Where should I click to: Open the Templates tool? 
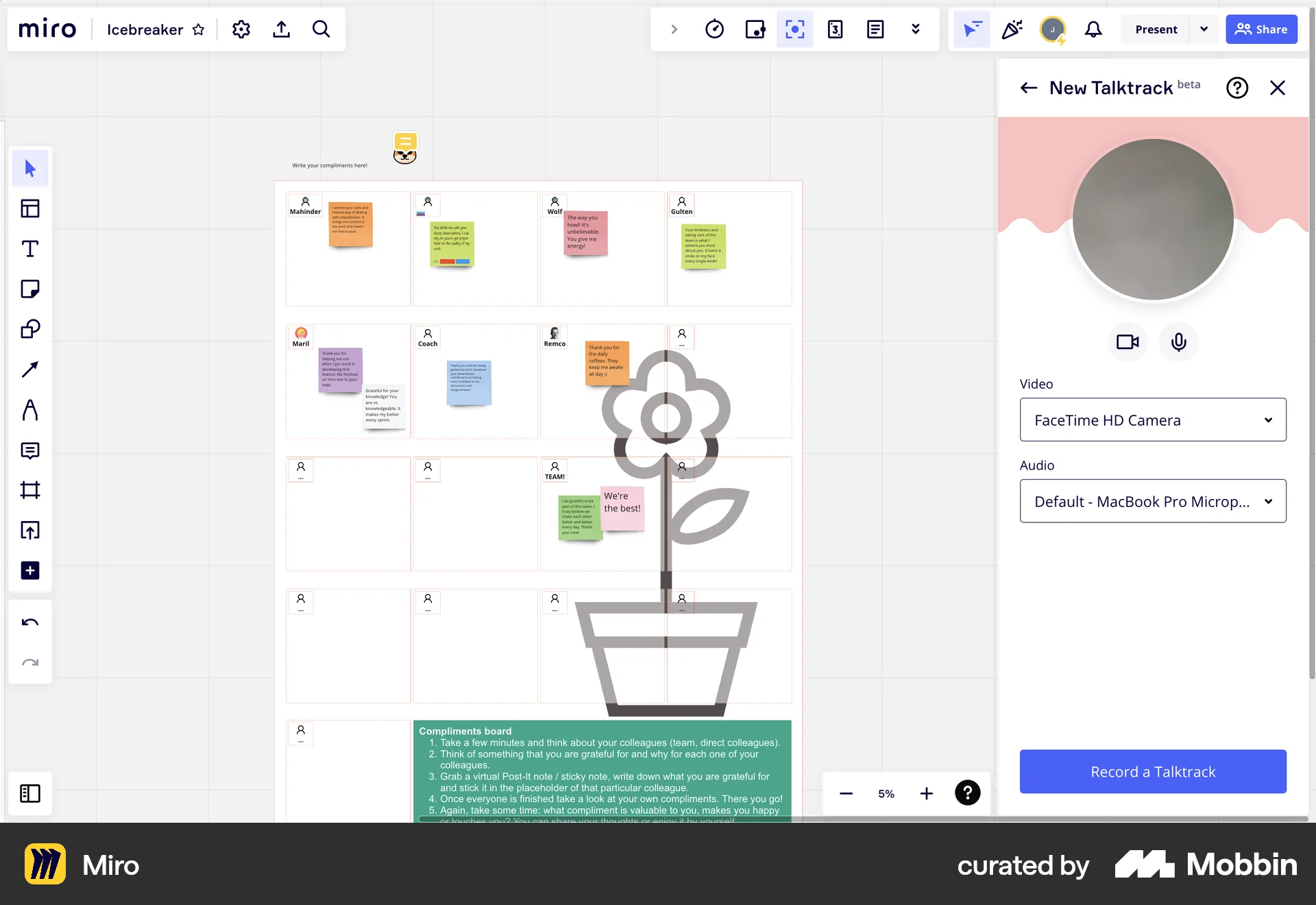(29, 208)
